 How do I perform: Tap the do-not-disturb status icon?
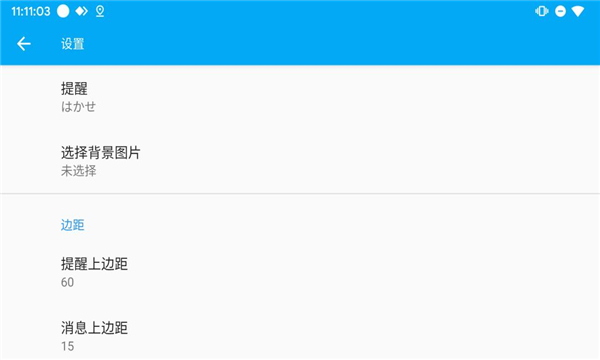tap(560, 11)
